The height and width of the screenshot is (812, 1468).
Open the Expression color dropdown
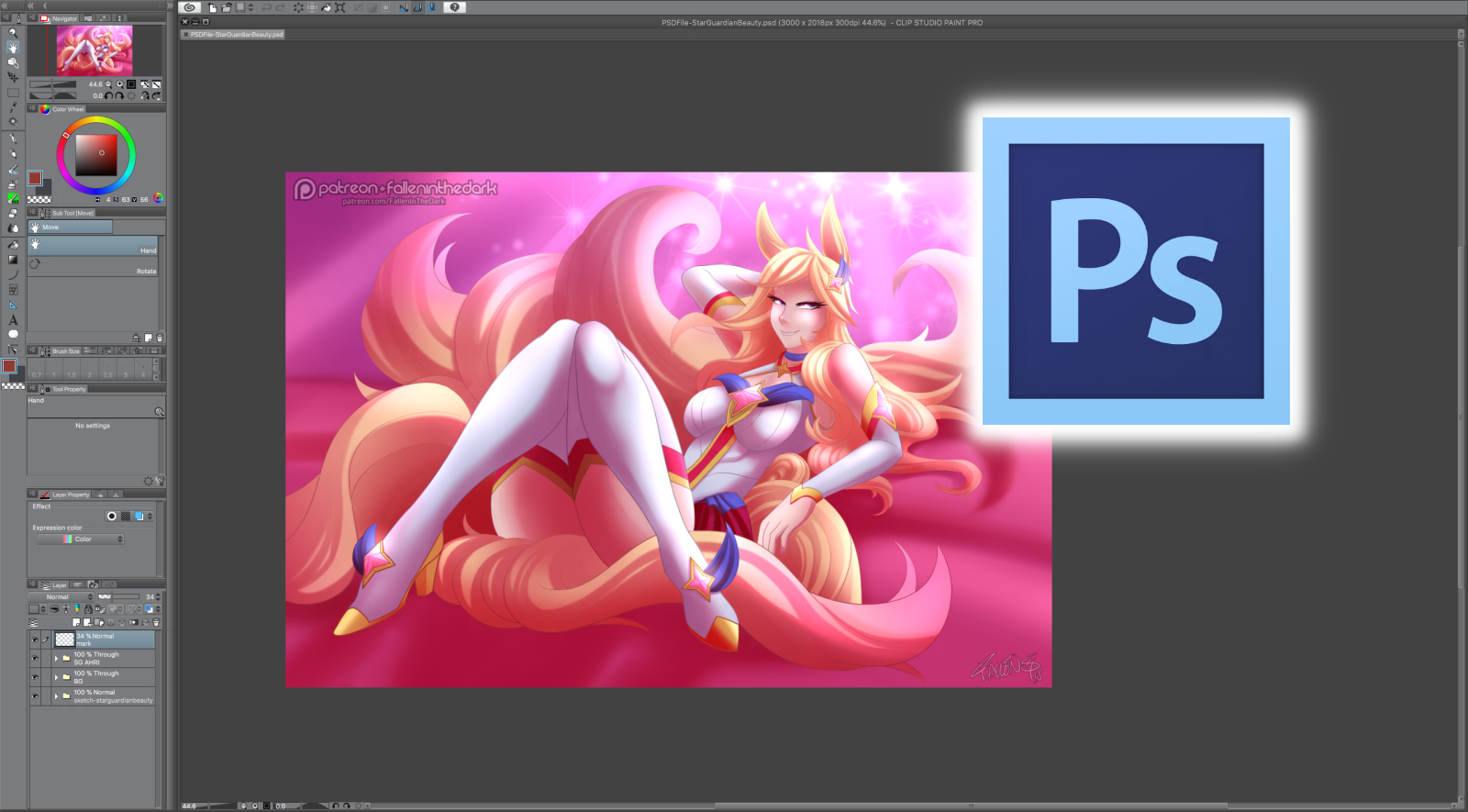point(81,539)
